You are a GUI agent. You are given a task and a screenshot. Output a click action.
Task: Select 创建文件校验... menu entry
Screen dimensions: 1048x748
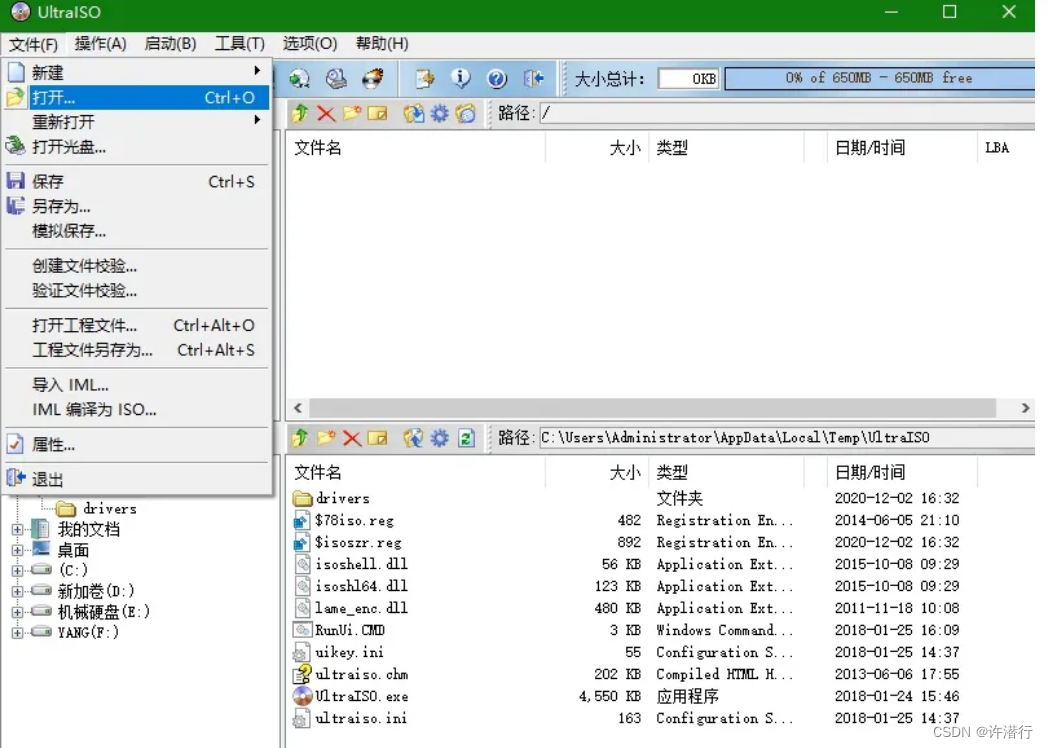[136, 266]
